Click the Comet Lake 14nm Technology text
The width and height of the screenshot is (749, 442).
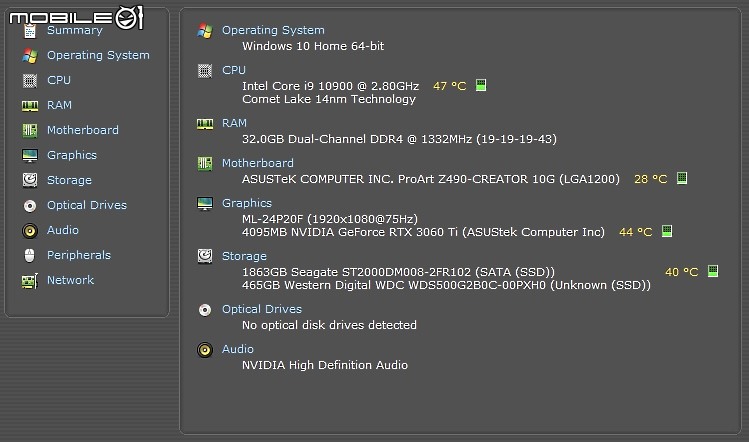click(329, 99)
